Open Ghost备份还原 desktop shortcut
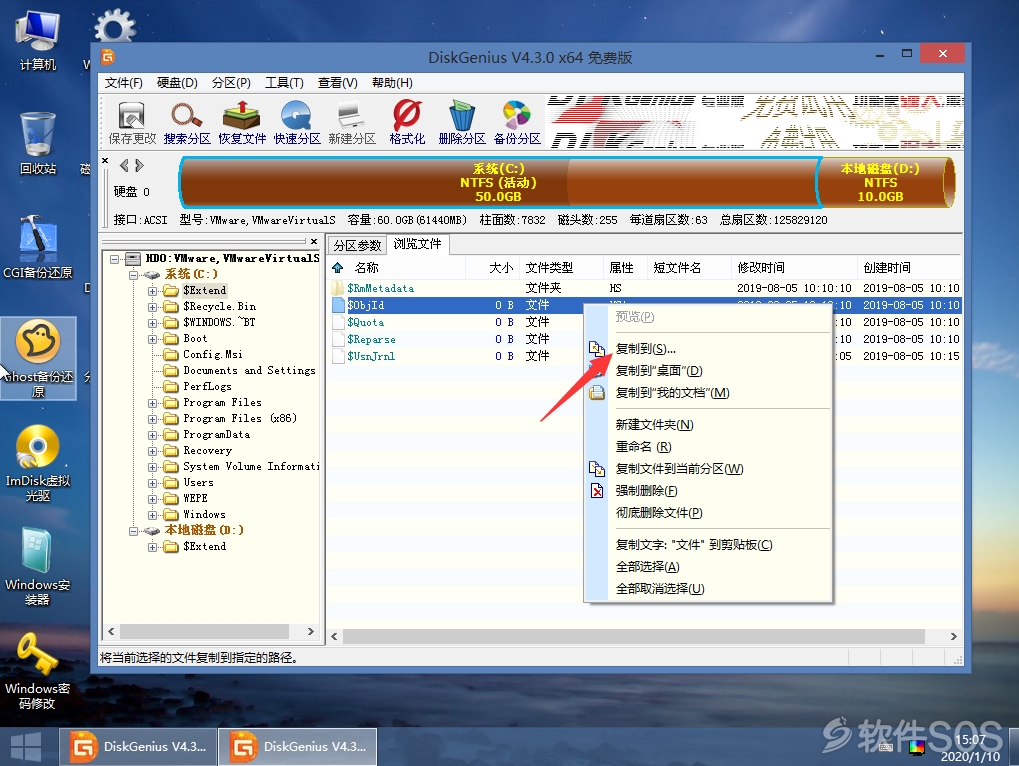Viewport: 1019px width, 766px height. [x=38, y=359]
